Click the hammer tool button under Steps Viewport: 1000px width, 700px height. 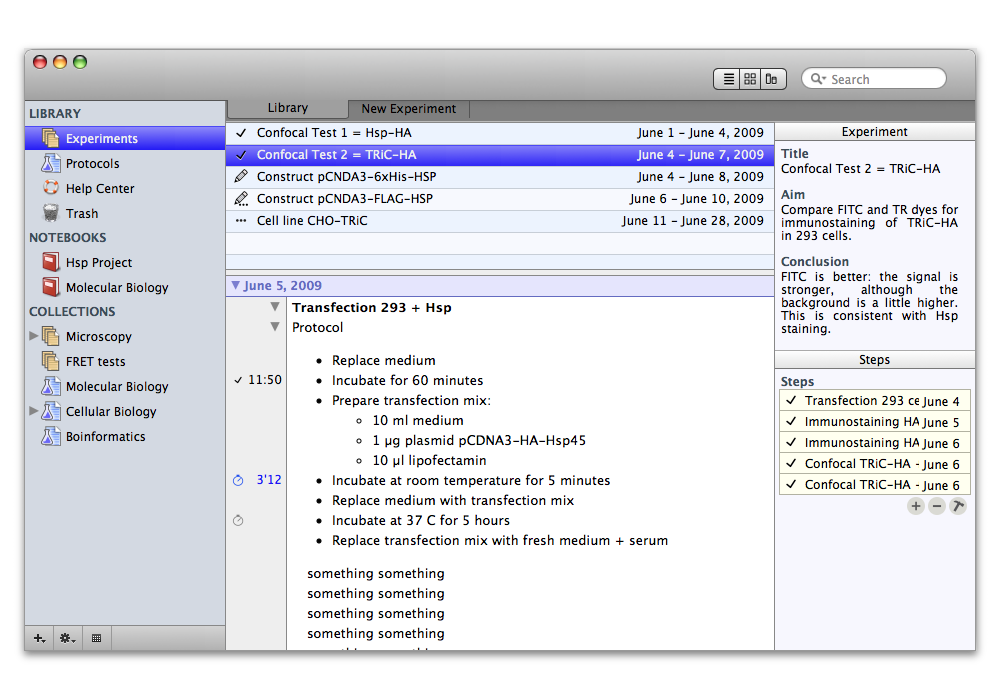tap(957, 506)
